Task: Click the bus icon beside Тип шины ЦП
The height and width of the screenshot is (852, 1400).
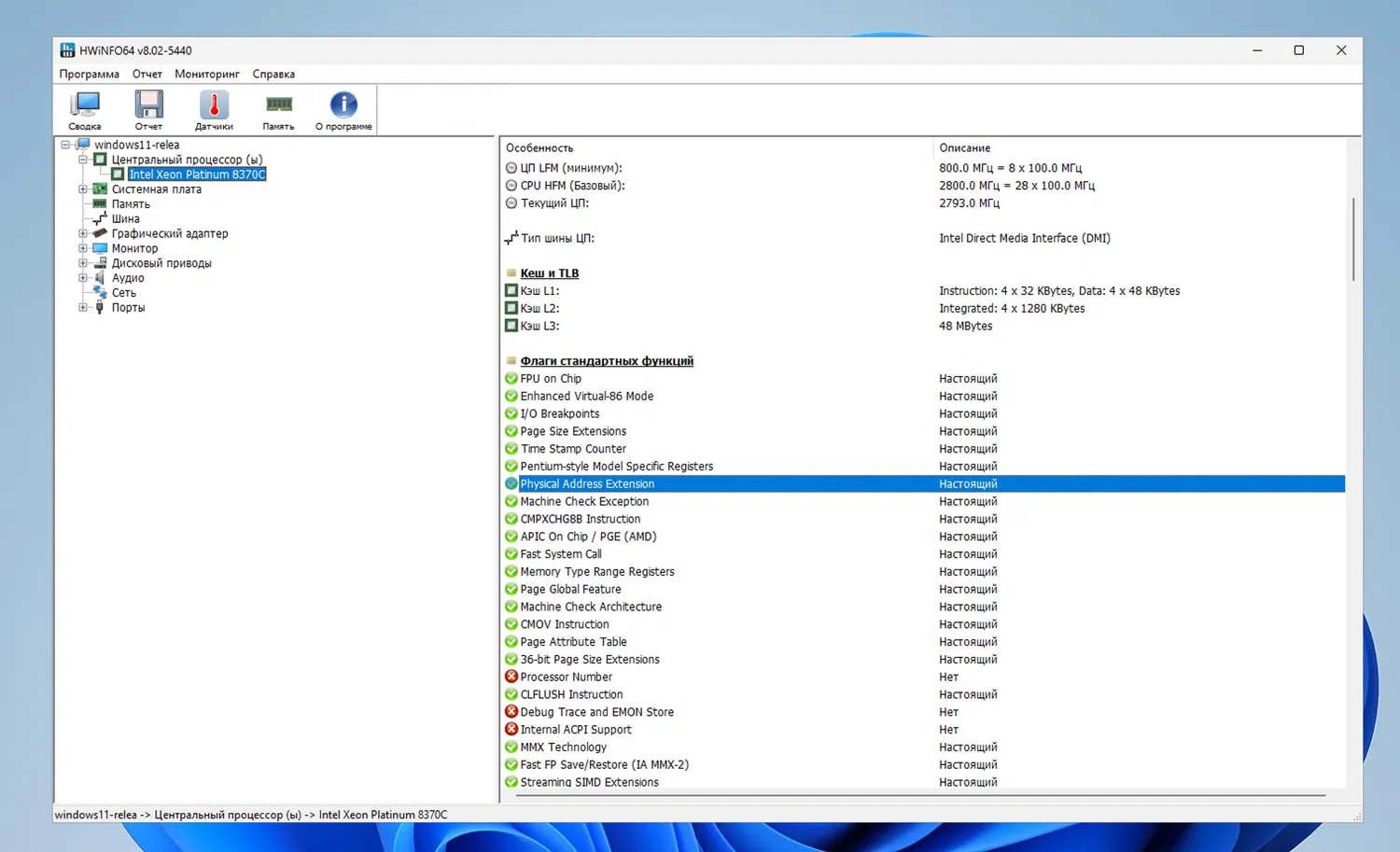Action: [x=511, y=238]
